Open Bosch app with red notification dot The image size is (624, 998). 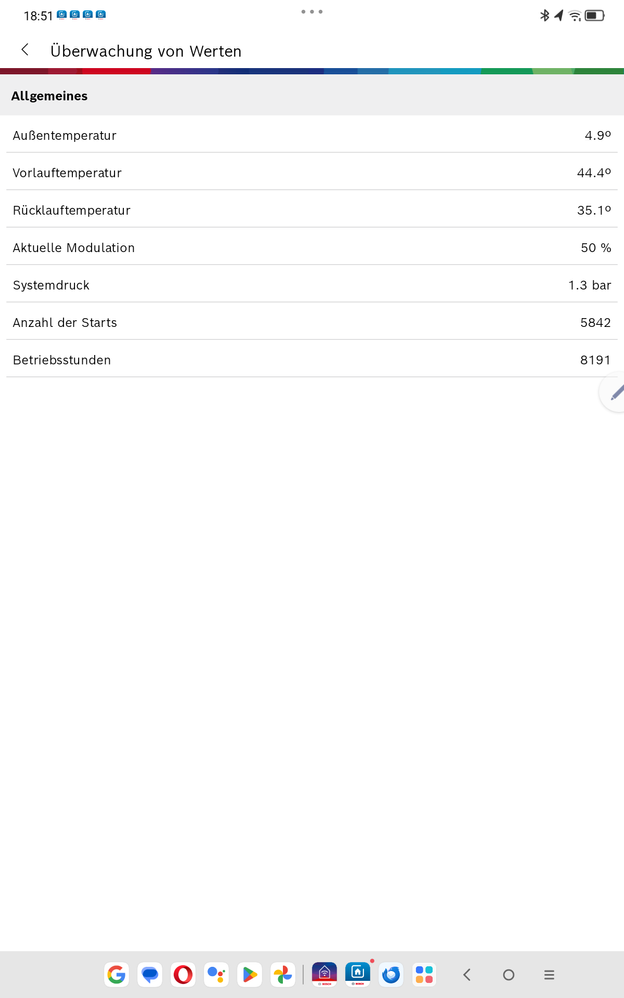[358, 974]
